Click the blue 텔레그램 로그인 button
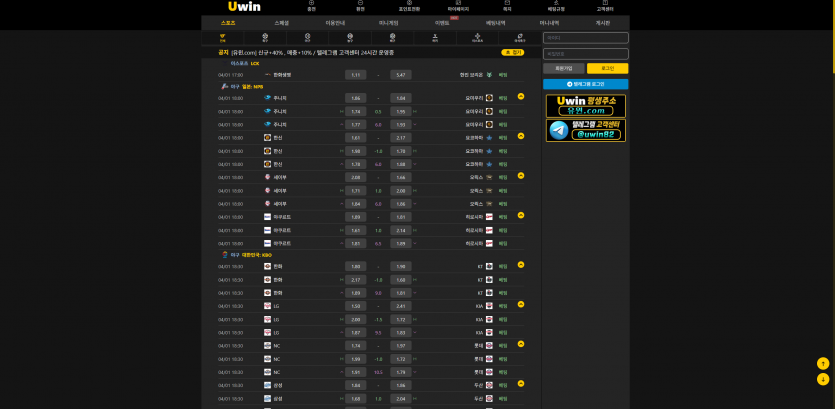The image size is (835, 409). (x=585, y=84)
